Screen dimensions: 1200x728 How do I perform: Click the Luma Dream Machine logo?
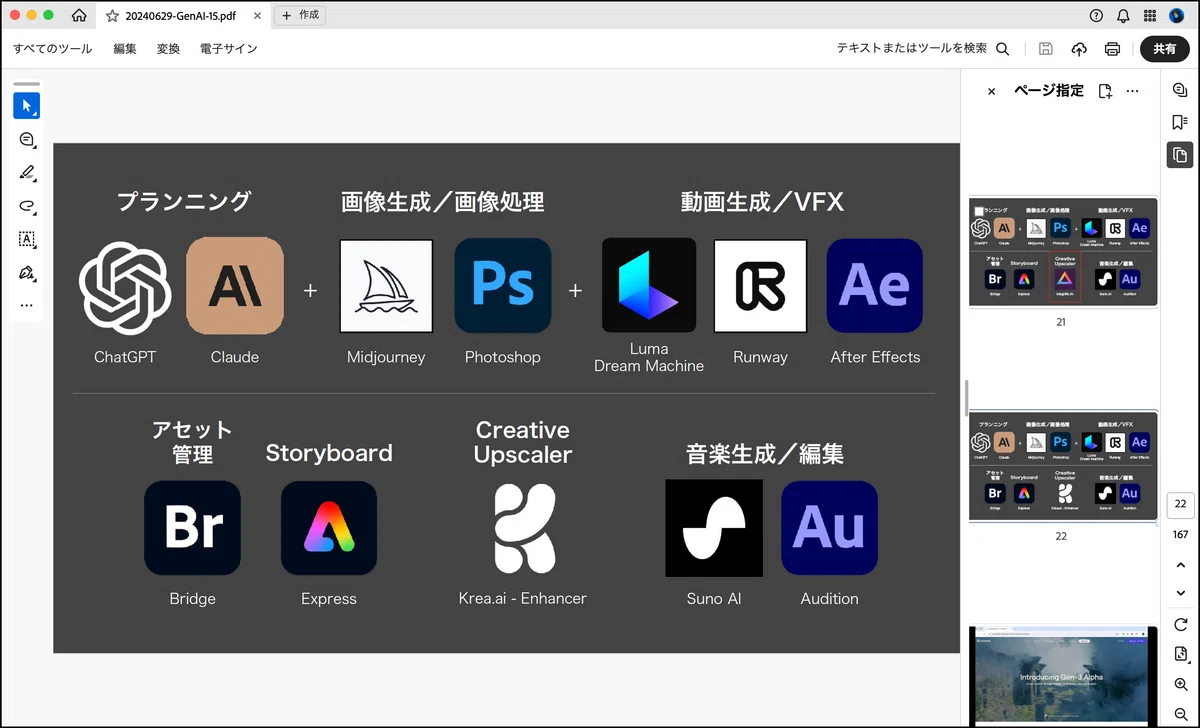pos(649,286)
